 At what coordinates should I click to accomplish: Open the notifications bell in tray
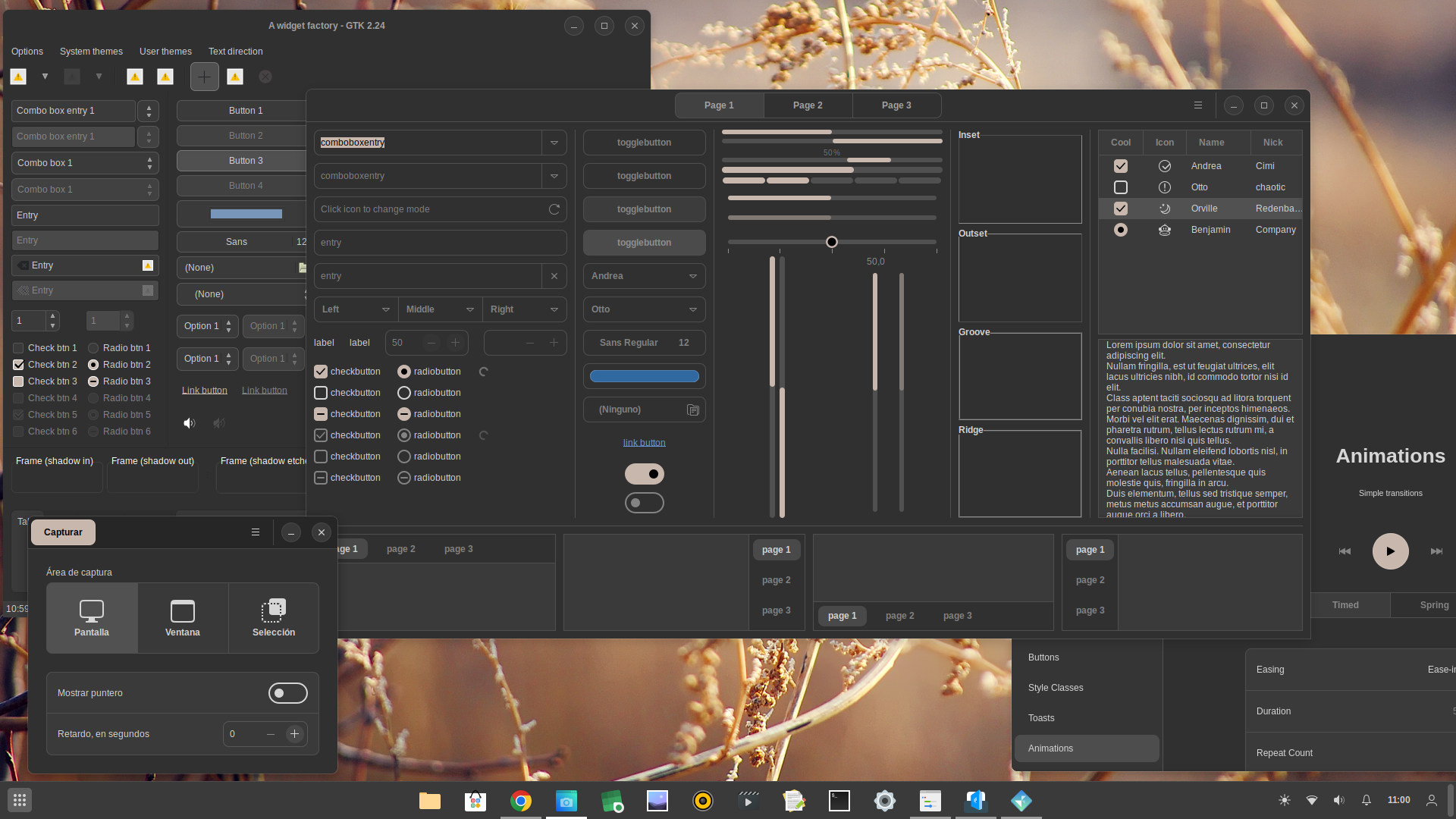click(x=1367, y=800)
